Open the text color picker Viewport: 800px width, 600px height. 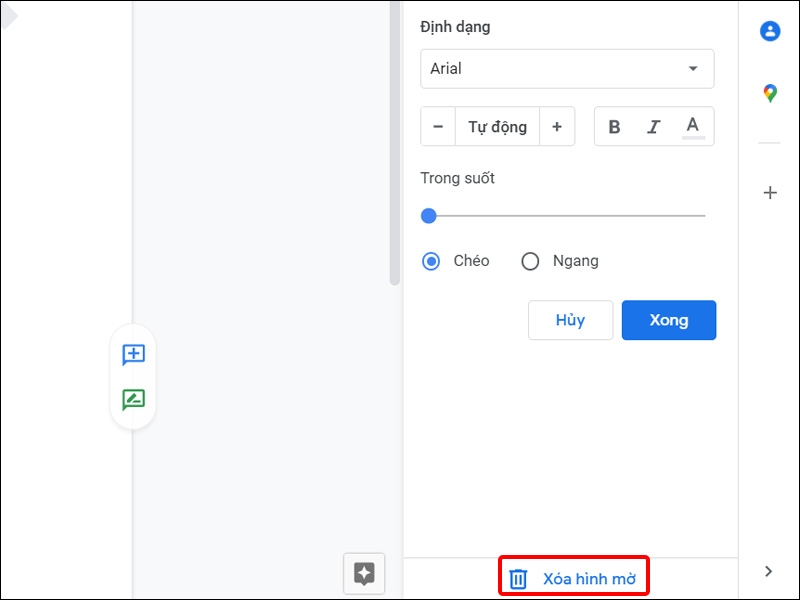click(692, 127)
